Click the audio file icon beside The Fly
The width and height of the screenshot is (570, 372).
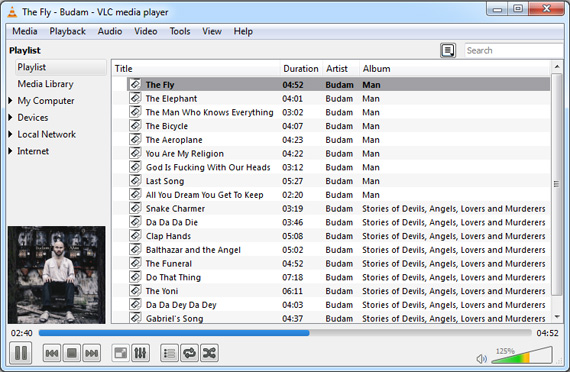pos(135,84)
